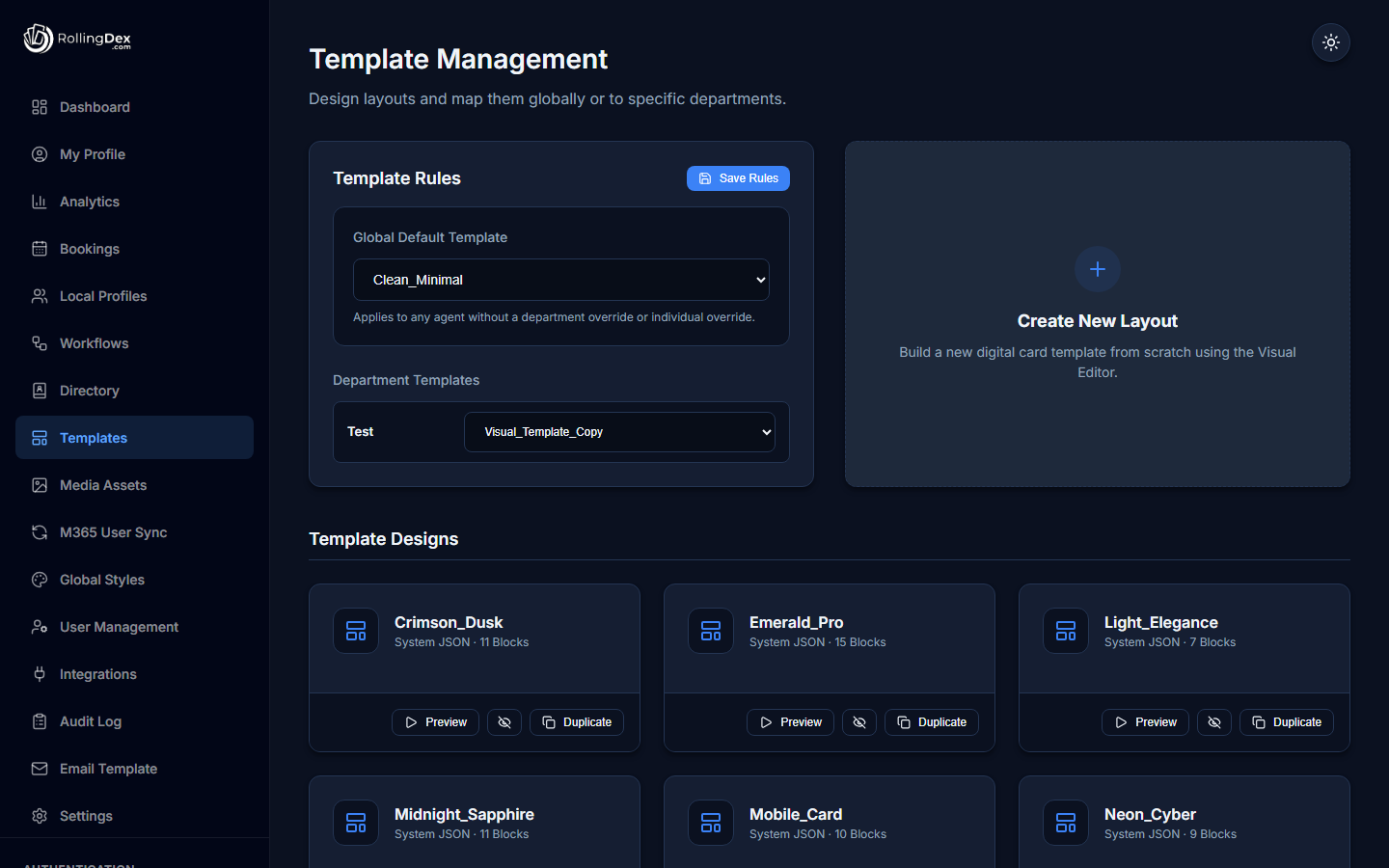The image size is (1389, 868).
Task: Open Integrations in the sidebar
Action: [x=134, y=674]
